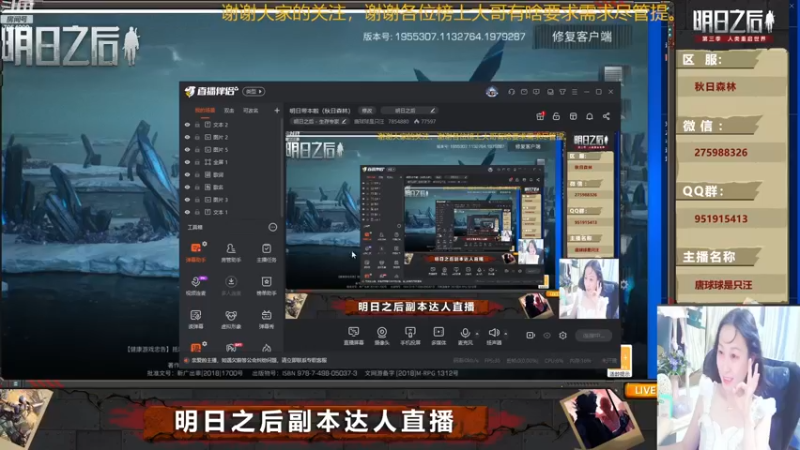Image resolution: width=800 pixels, height=450 pixels.
Task: Open the mode switch pill next to logo
Action: click(254, 91)
